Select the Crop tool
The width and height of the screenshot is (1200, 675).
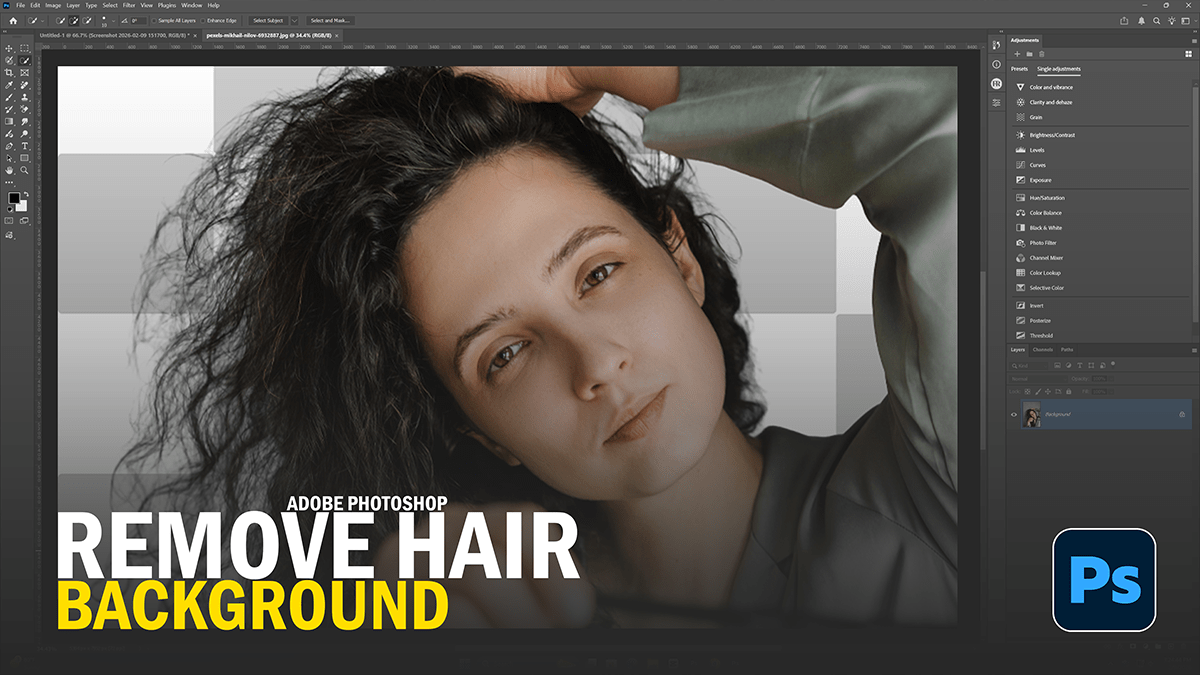(x=9, y=73)
